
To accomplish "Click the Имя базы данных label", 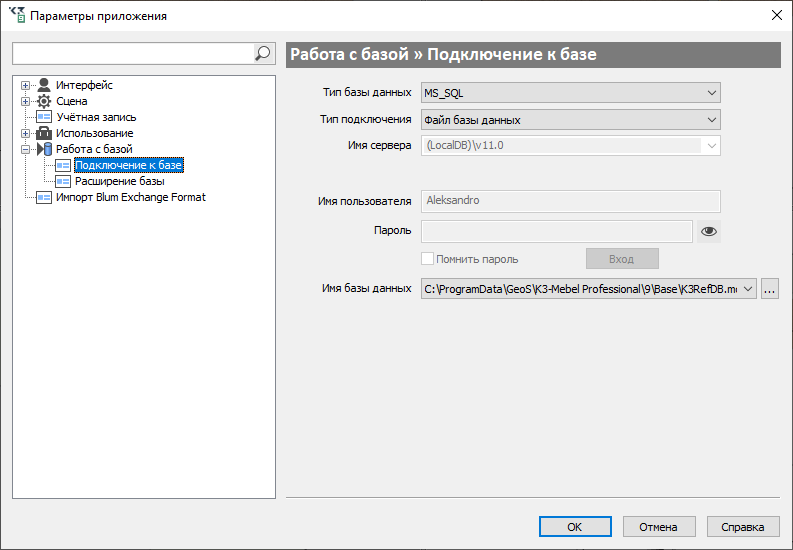I will pos(366,288).
